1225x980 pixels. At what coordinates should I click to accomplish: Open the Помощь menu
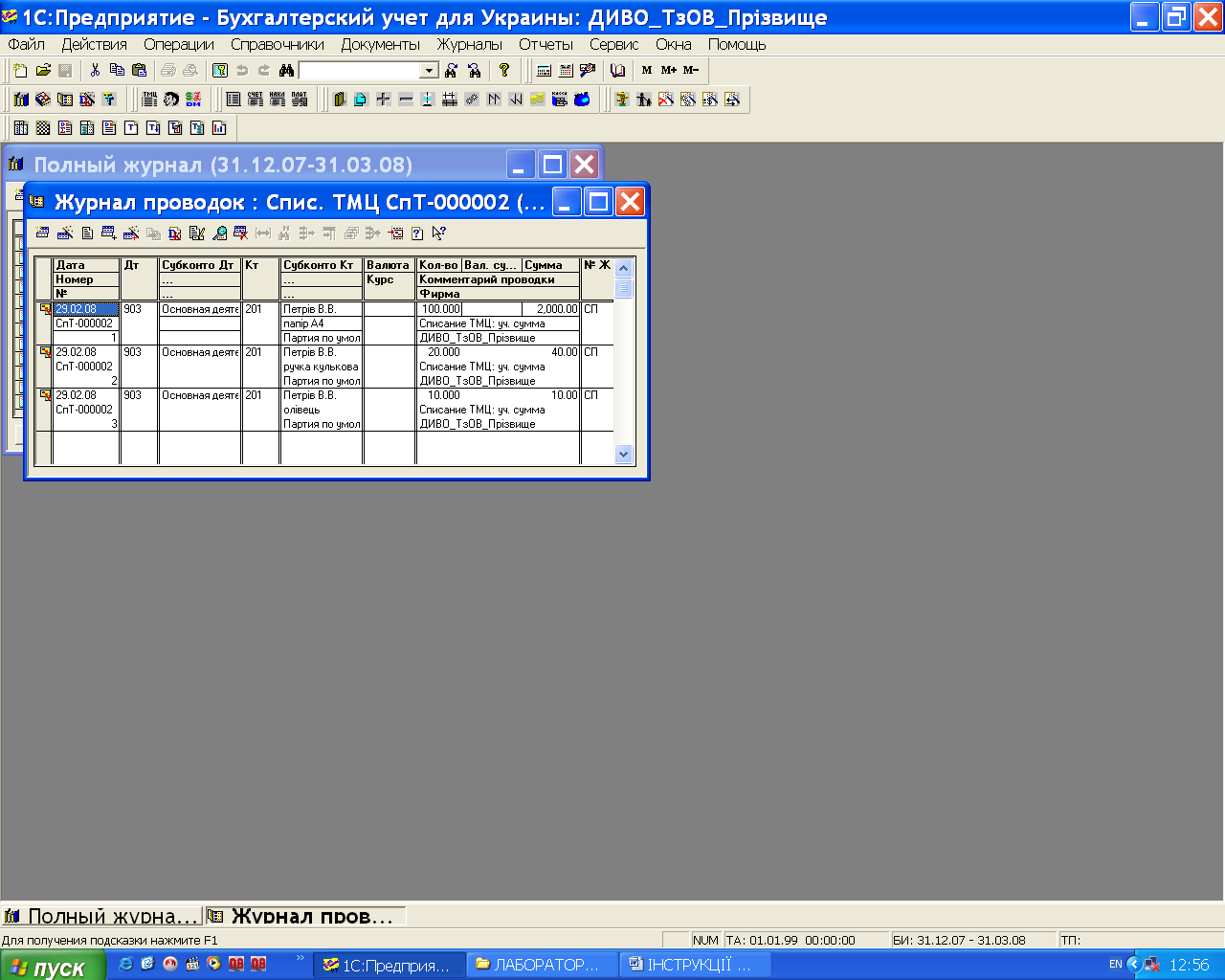pyautogui.click(x=737, y=44)
